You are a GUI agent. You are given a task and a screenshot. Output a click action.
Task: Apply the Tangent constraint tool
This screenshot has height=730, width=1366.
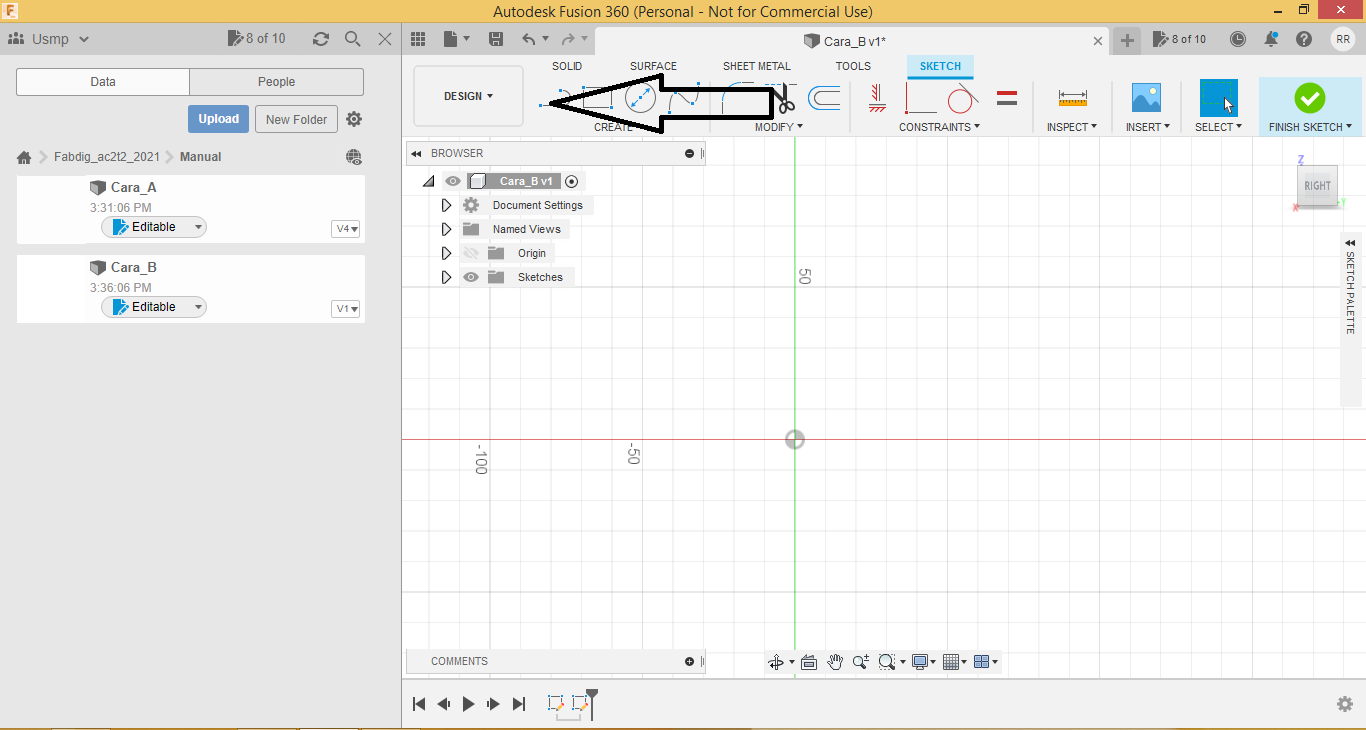[962, 98]
